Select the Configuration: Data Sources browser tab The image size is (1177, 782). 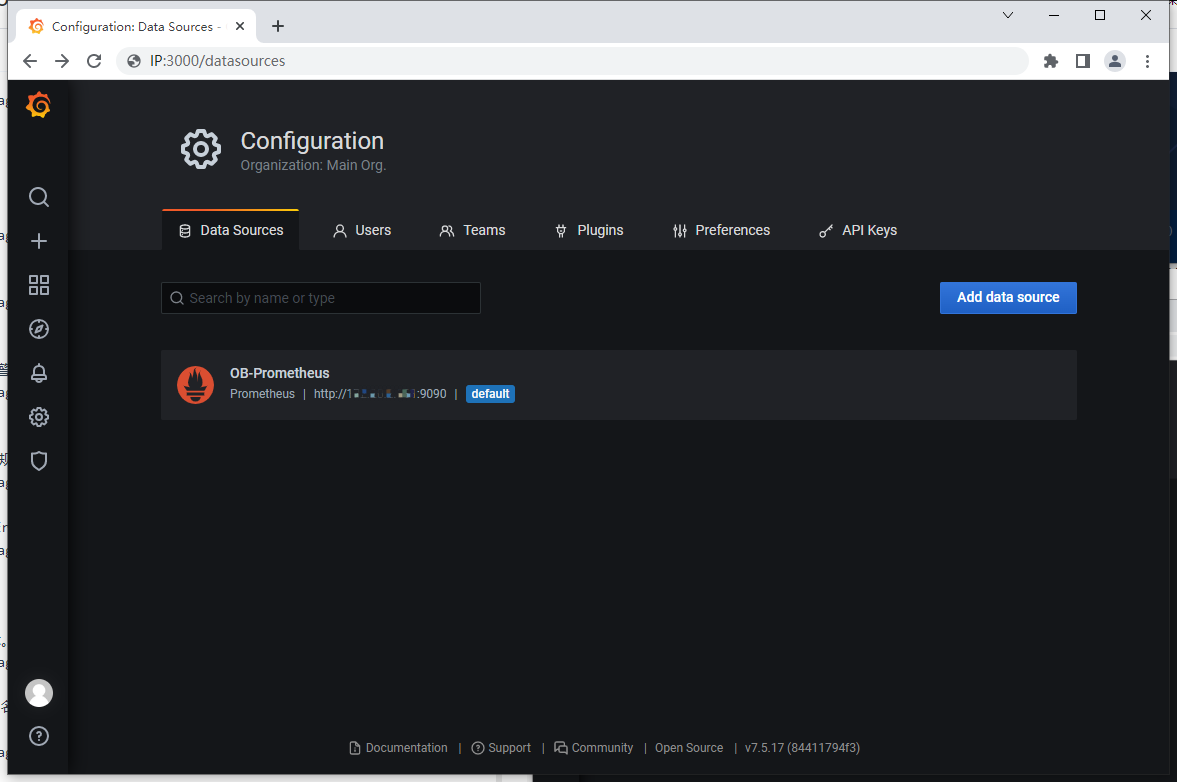point(135,26)
